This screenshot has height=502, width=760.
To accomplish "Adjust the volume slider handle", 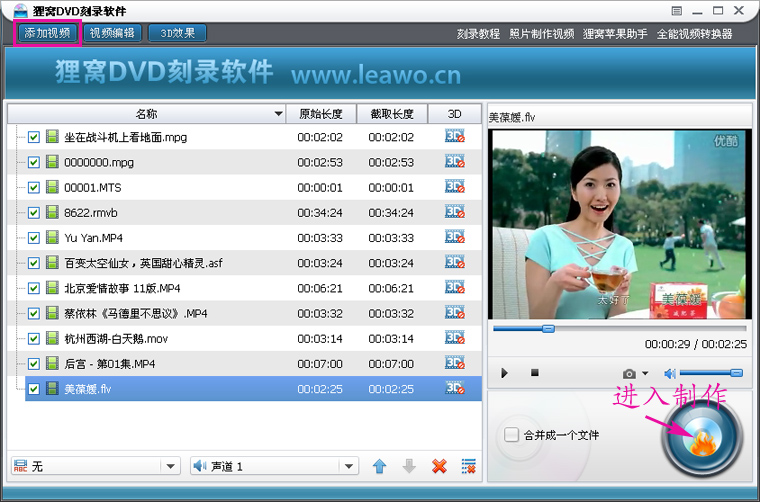I will tap(736, 373).
